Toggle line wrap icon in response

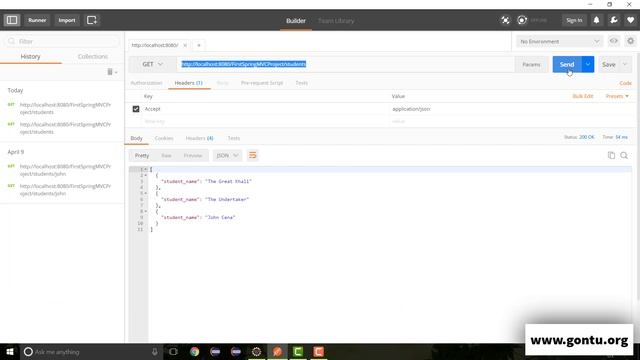coord(253,155)
